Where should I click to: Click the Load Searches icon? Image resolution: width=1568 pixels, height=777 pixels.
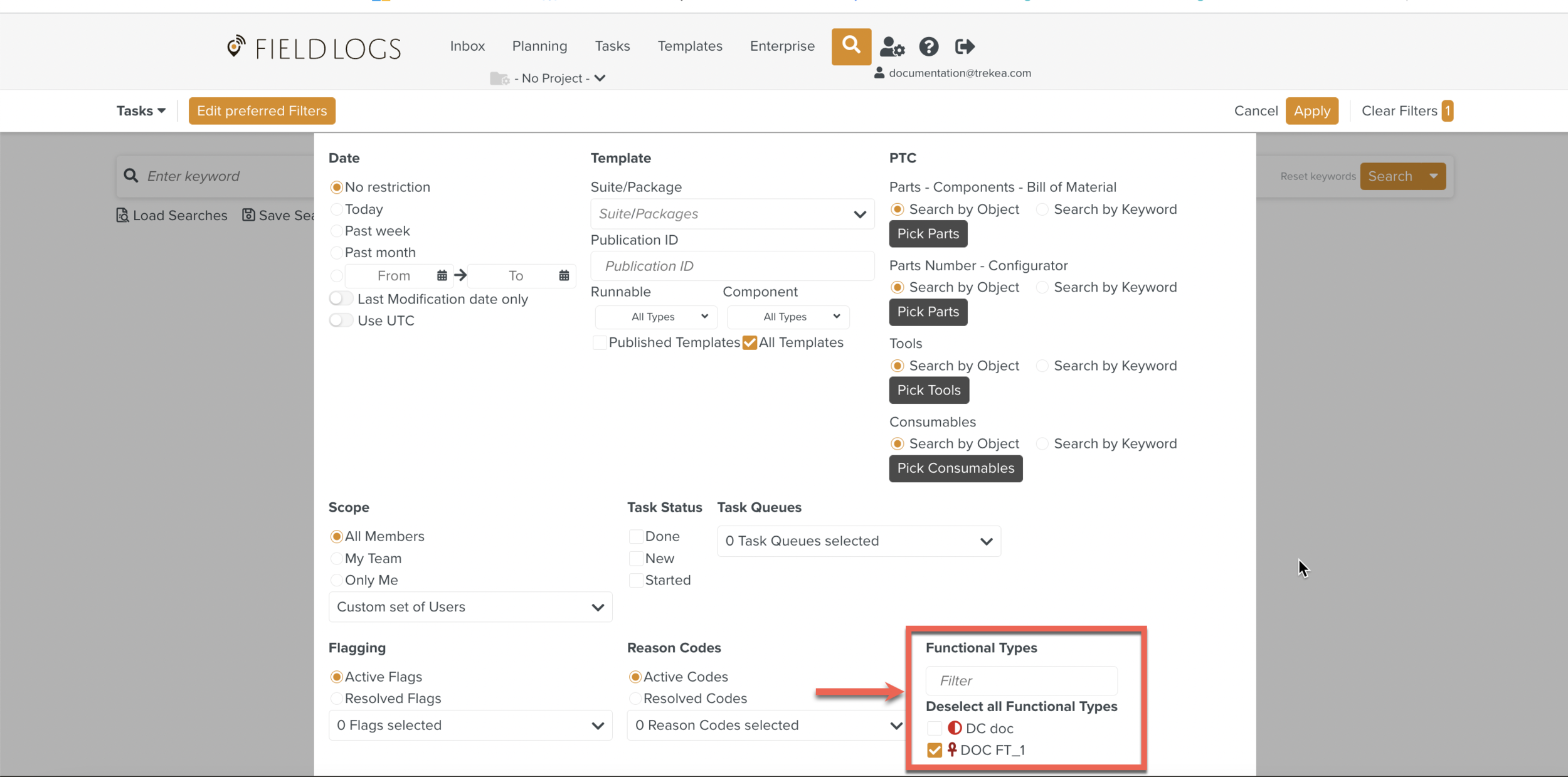click(x=123, y=215)
